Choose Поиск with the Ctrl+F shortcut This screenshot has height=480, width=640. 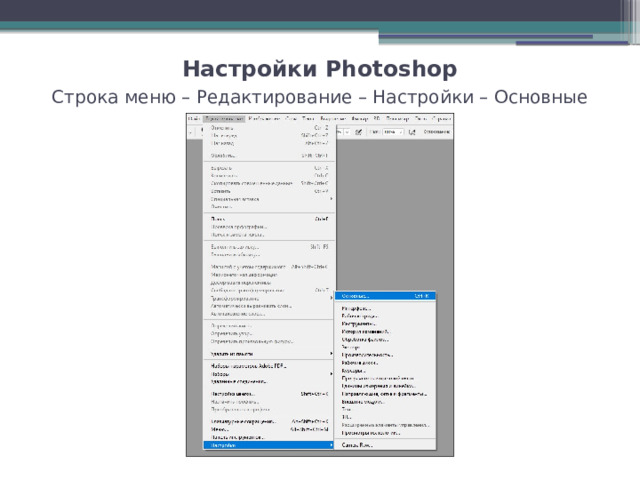(269, 219)
